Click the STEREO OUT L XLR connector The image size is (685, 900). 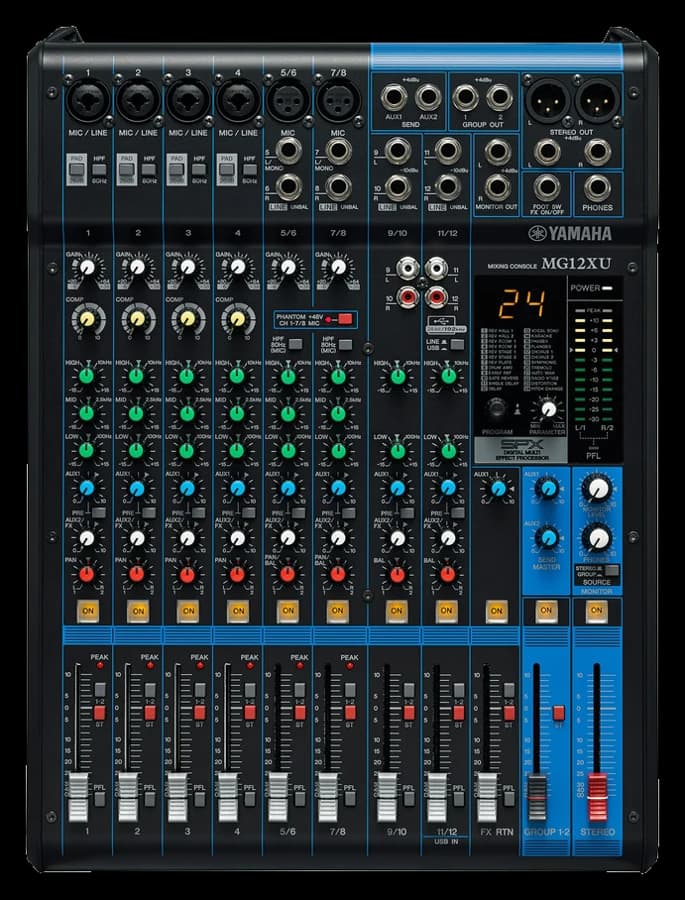(548, 100)
